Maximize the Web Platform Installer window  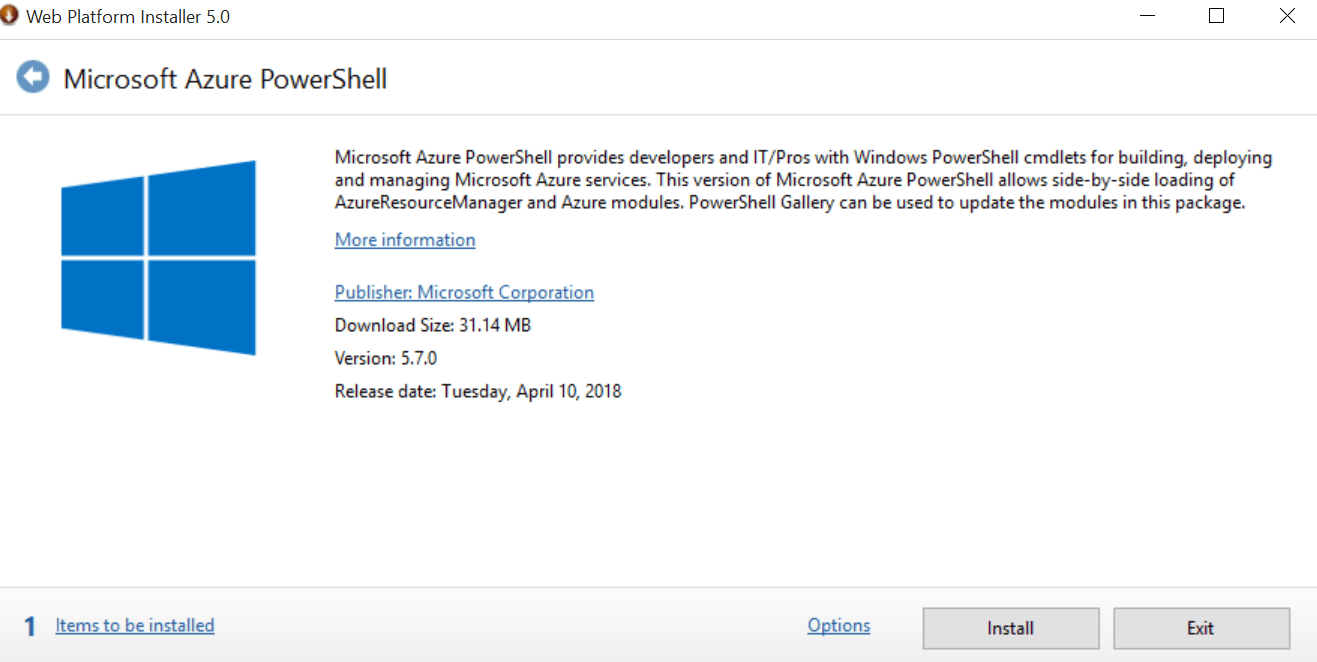(1216, 16)
